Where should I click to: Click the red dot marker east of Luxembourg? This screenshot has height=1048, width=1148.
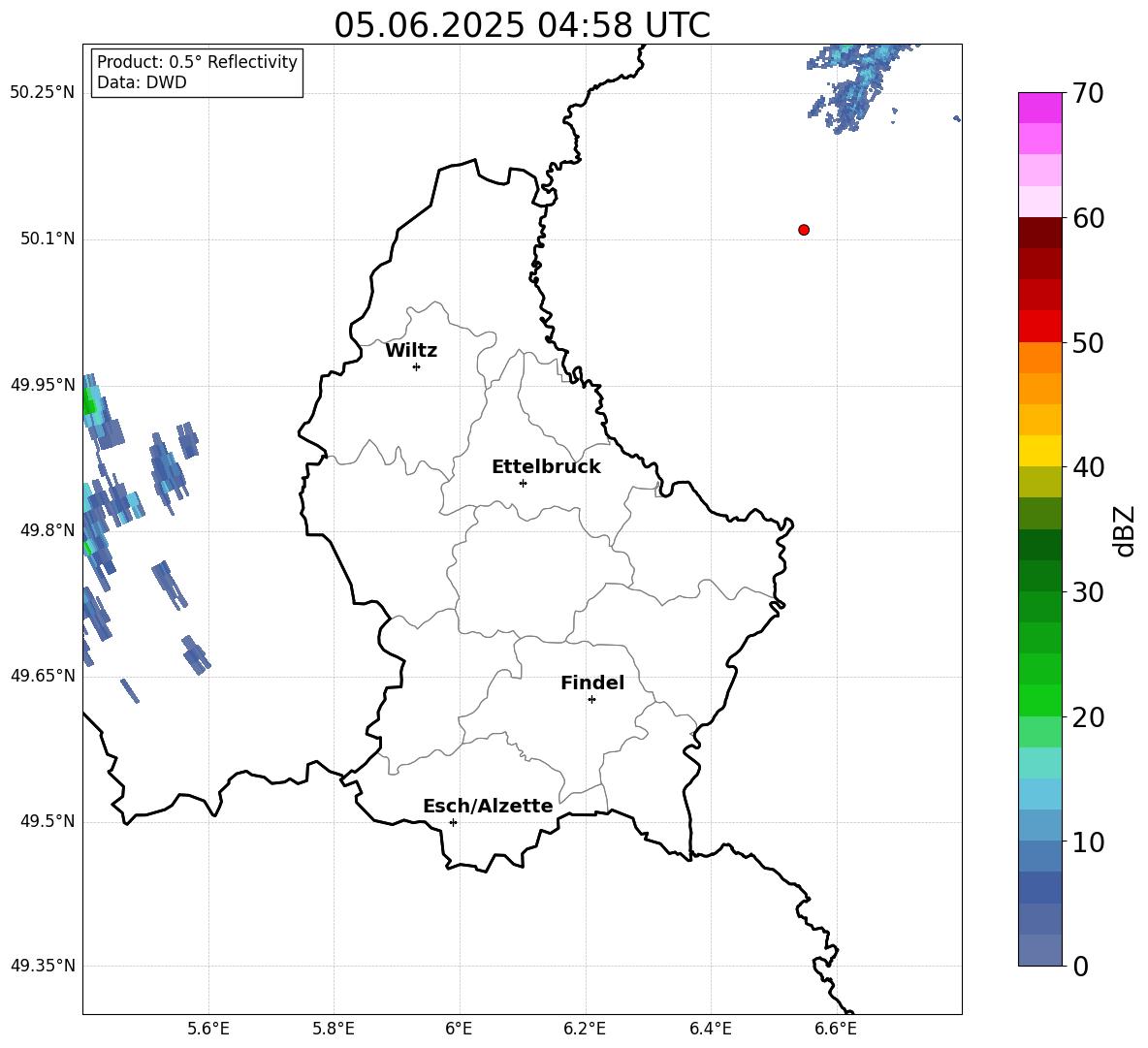[804, 230]
